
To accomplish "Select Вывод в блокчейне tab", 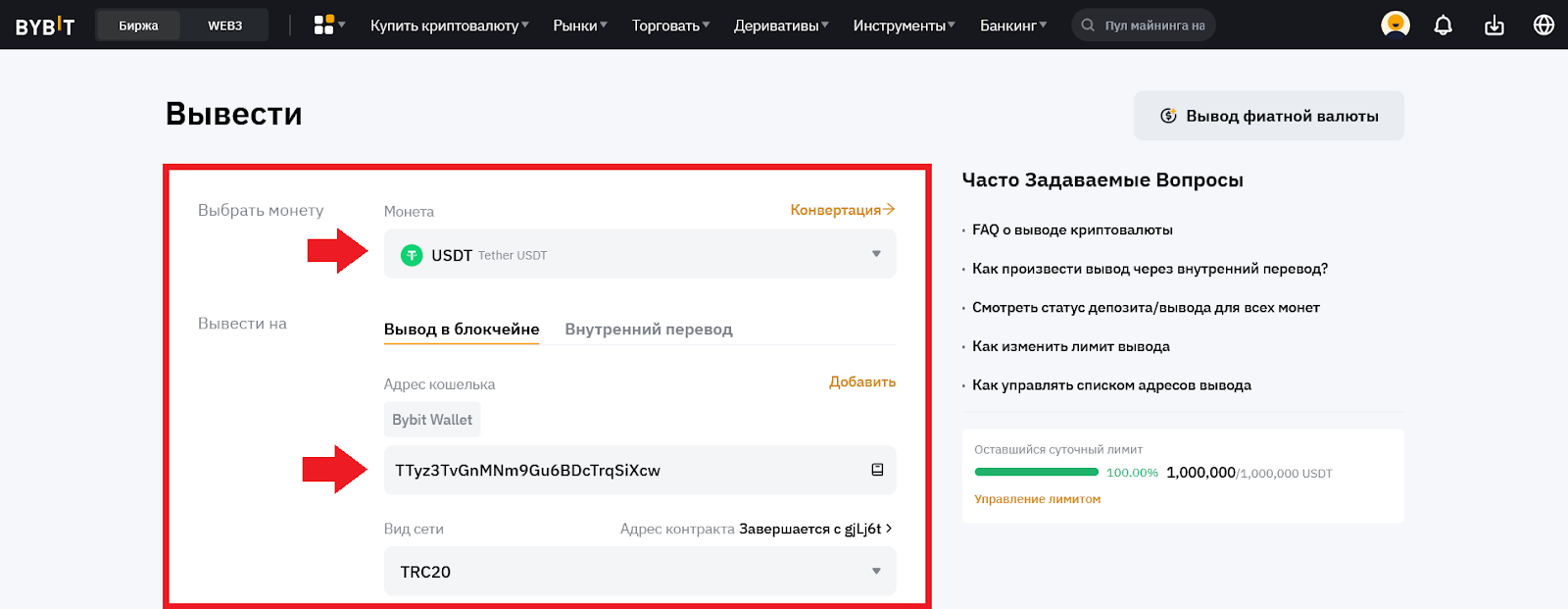I will (x=462, y=330).
